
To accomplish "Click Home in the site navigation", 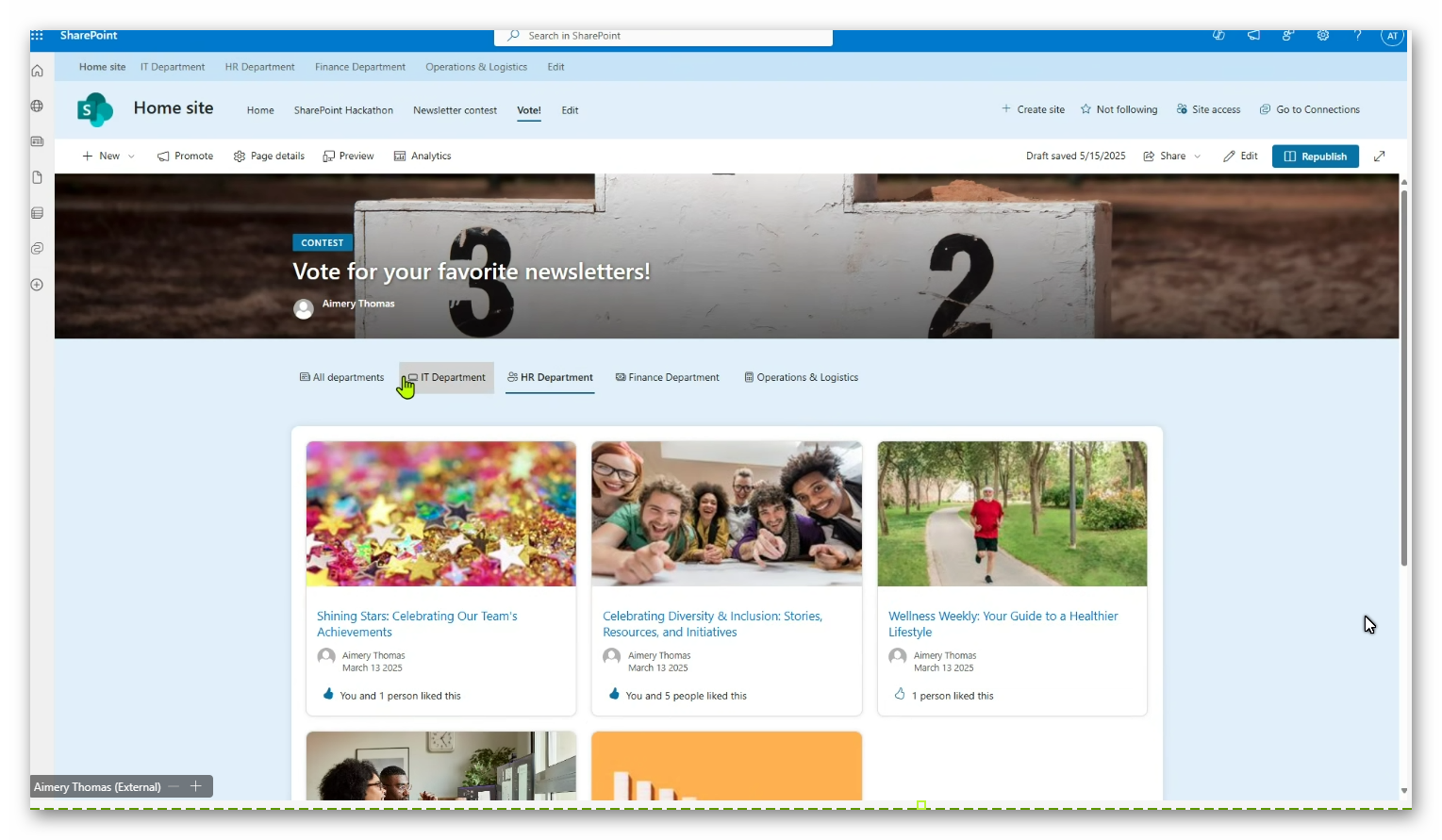I will (260, 110).
